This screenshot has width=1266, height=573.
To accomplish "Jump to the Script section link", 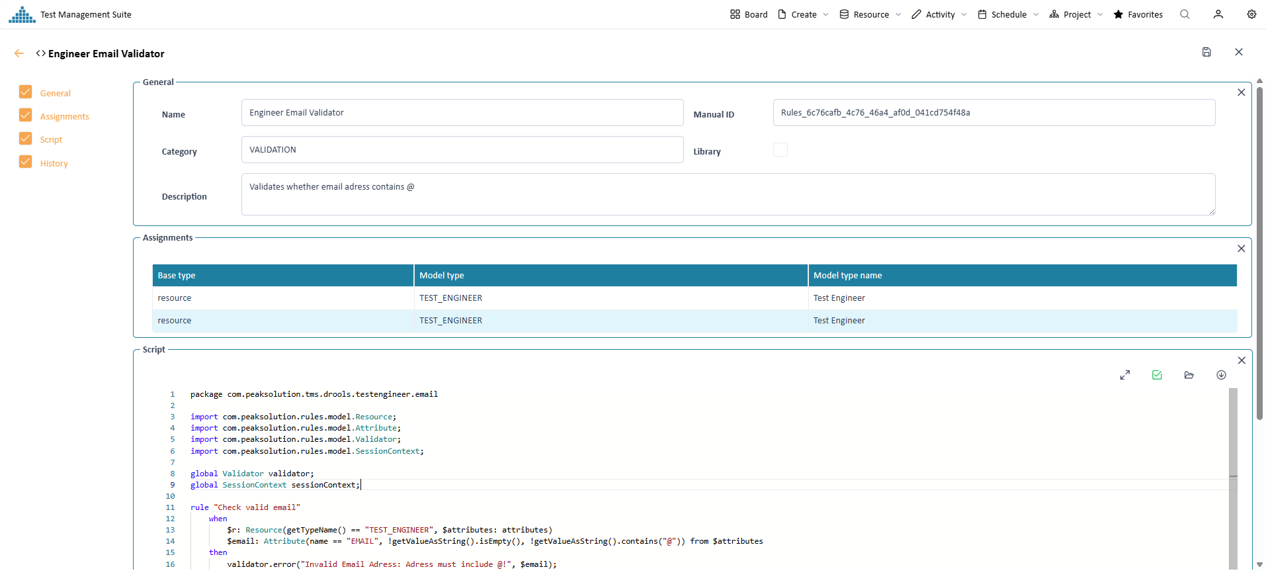I will coord(51,140).
